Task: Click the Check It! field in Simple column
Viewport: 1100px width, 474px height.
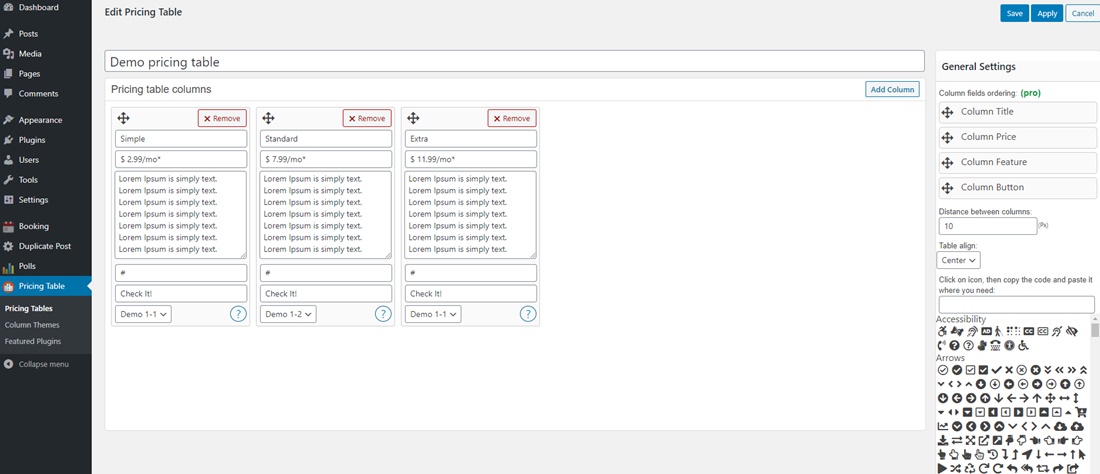Action: point(181,294)
